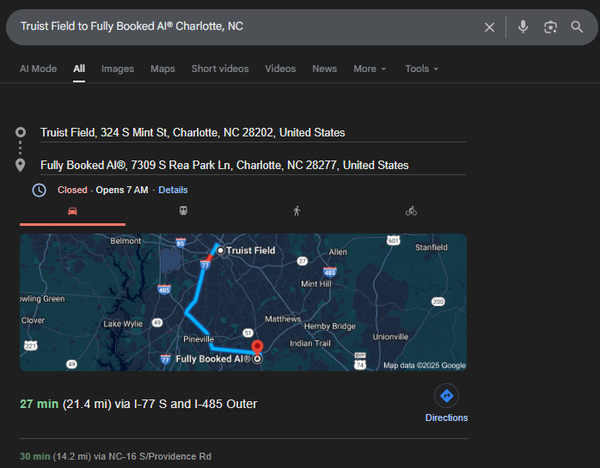The width and height of the screenshot is (600, 468).
Task: Click the Matthews label on the map
Action: [x=283, y=319]
